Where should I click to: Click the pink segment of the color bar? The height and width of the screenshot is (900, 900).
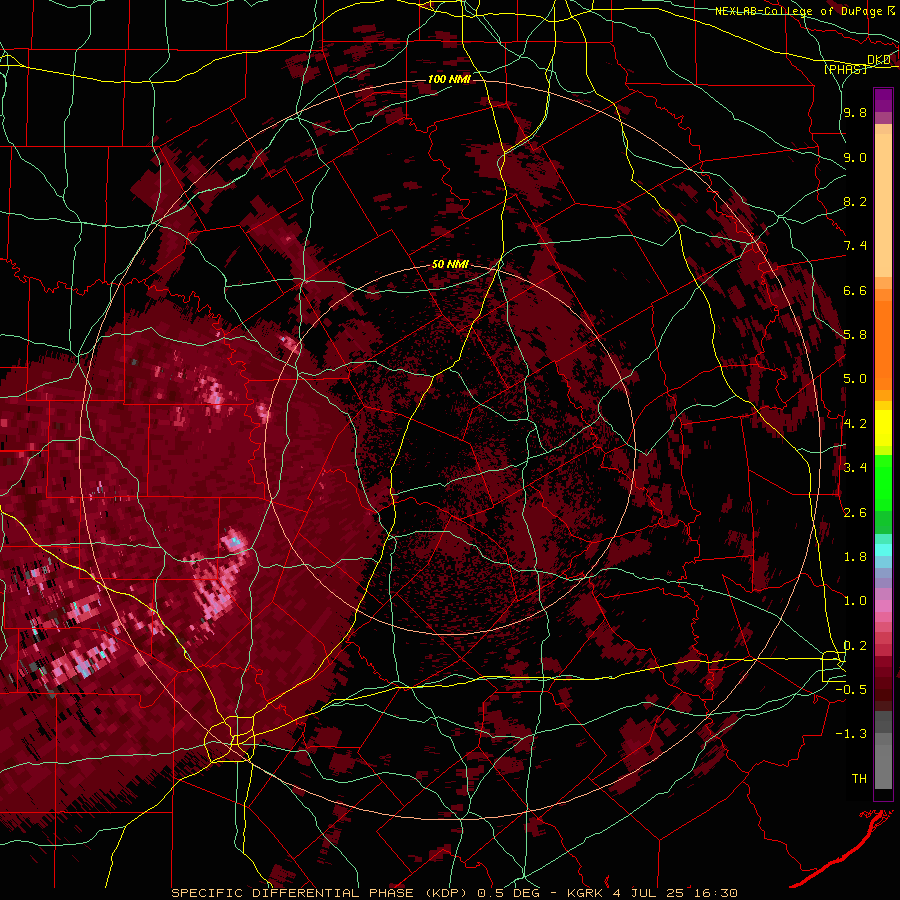point(883,606)
